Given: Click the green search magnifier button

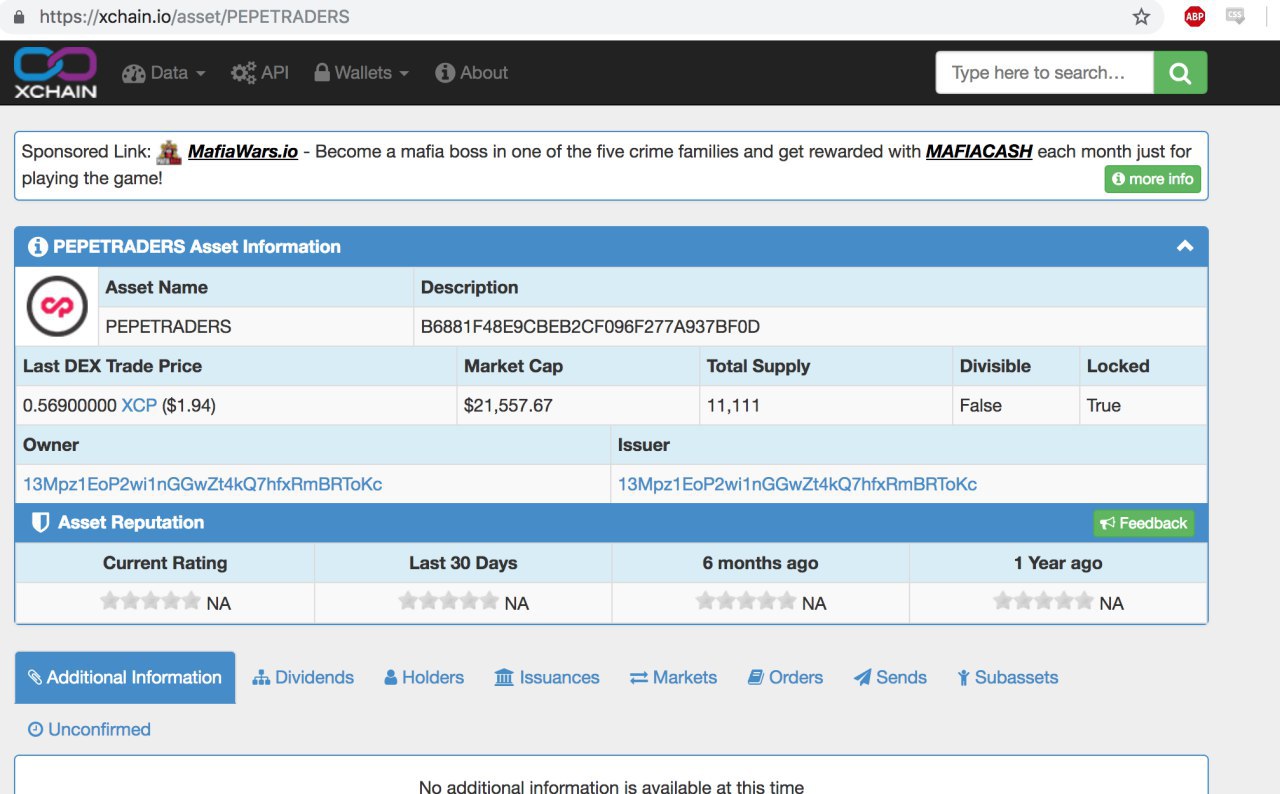Looking at the screenshot, I should 1180,73.
